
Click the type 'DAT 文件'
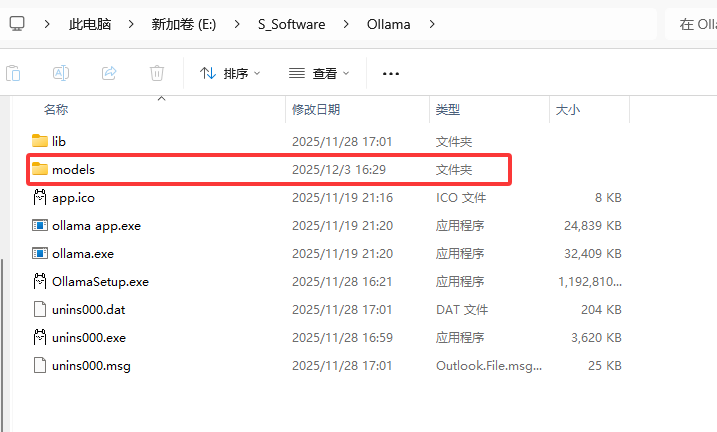point(462,310)
